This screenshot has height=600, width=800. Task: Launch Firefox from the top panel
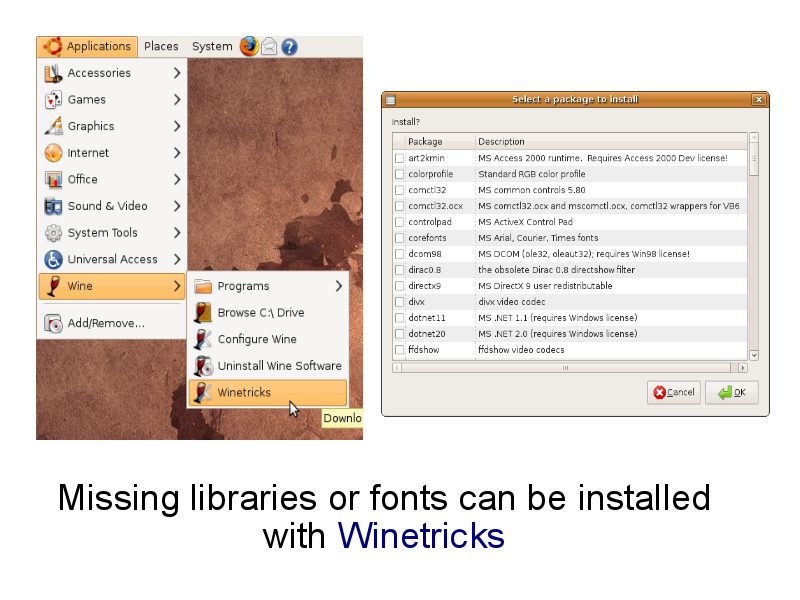[x=249, y=46]
